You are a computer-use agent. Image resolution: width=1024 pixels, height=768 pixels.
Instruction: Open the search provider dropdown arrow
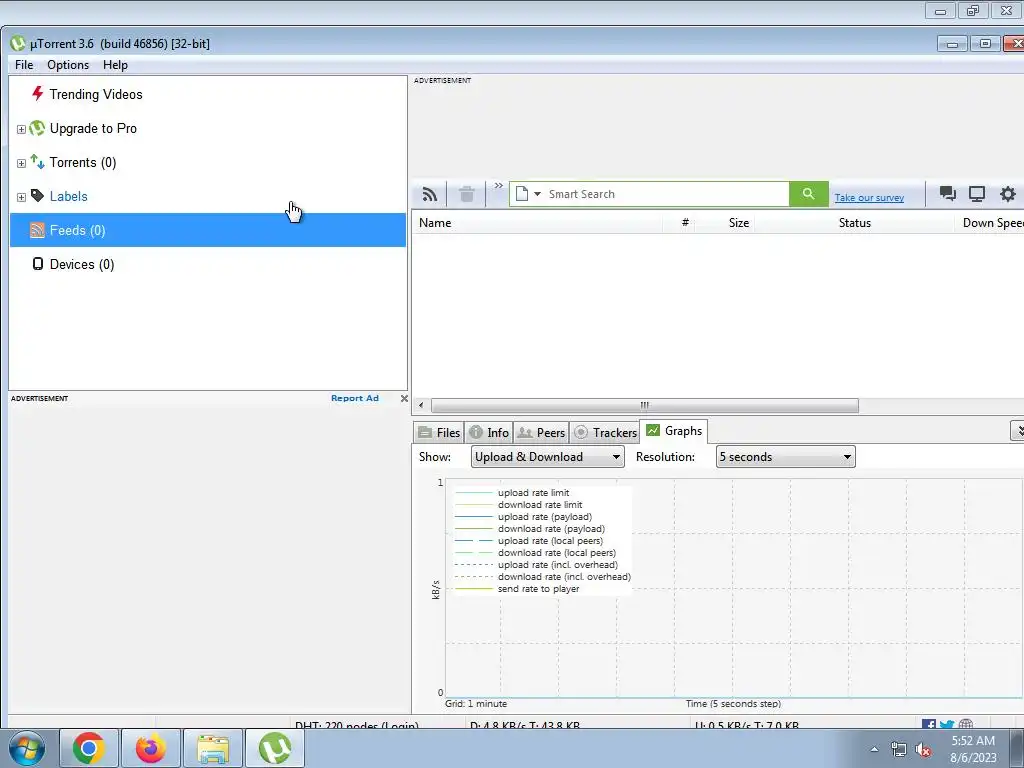click(x=537, y=194)
